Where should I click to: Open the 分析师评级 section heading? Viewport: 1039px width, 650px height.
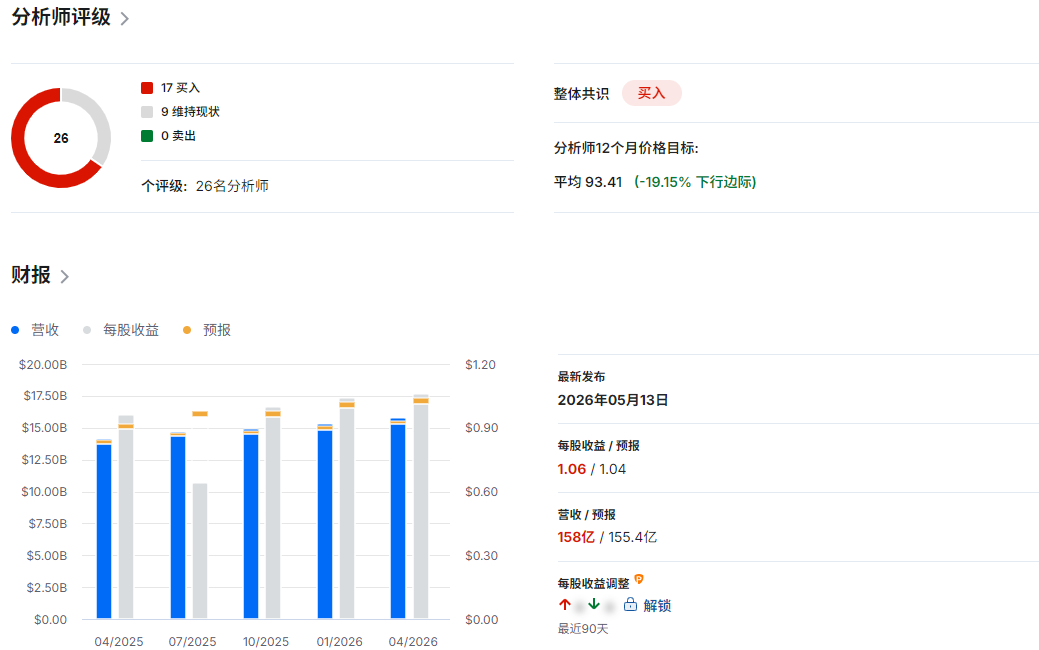61,17
